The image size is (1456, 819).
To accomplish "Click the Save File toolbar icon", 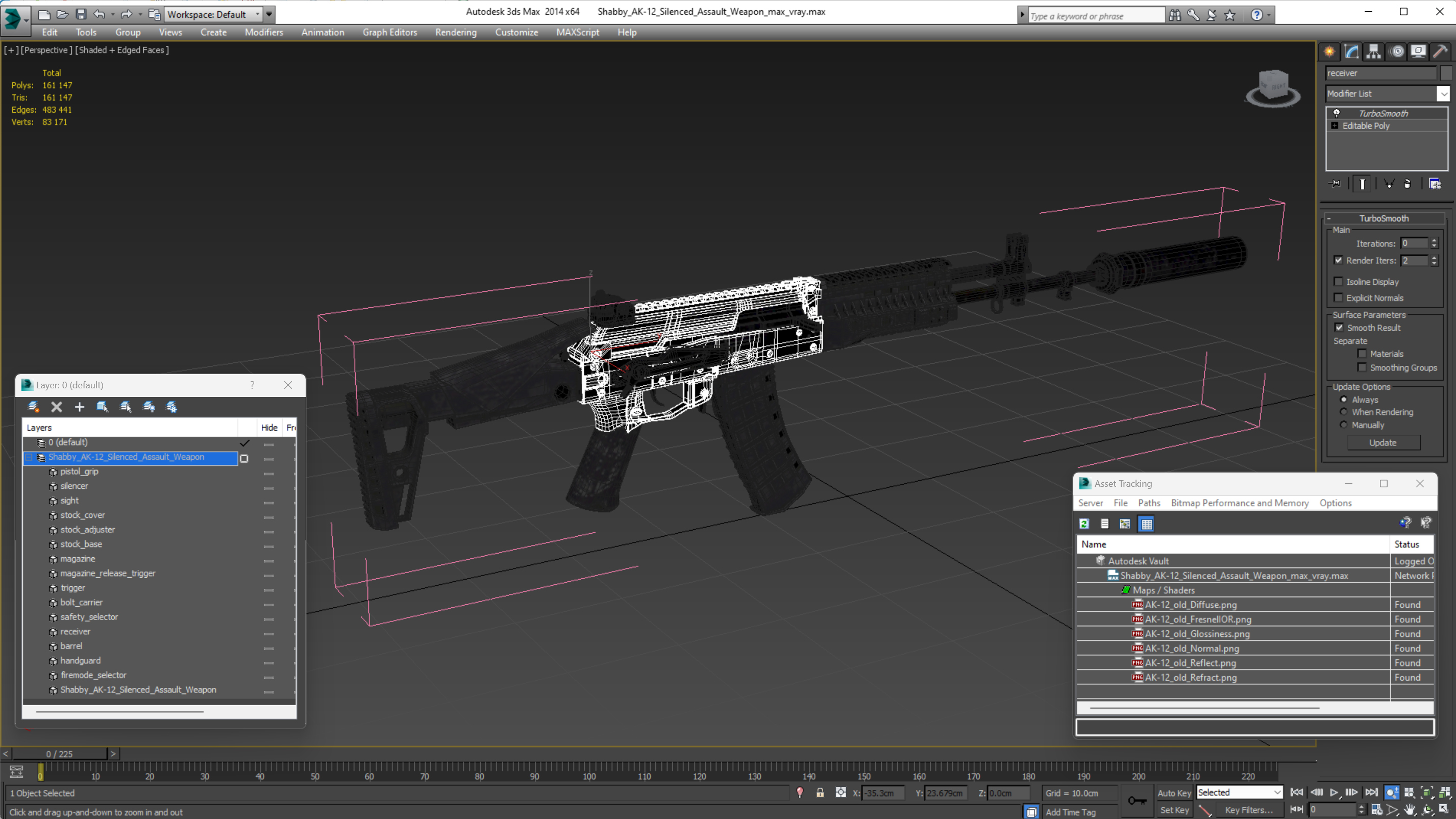I will click(x=81, y=14).
